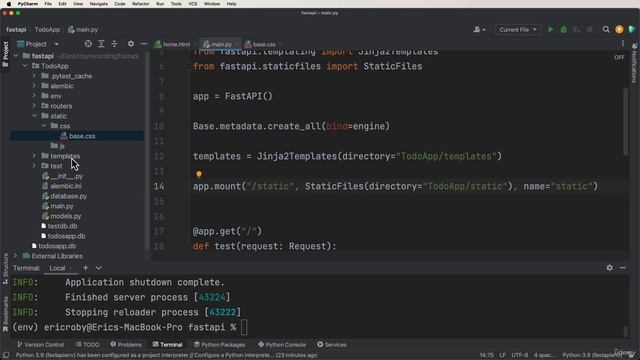Click the terminal vertical scrollbar
This screenshot has width=640, height=360.
[625, 331]
